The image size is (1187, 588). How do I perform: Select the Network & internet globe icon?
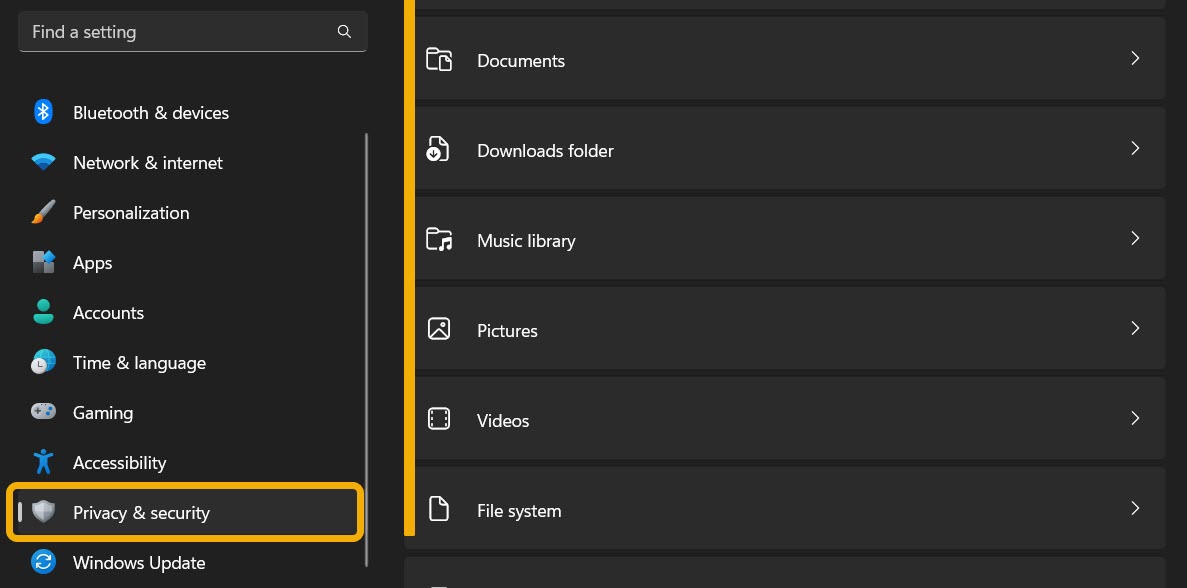(x=43, y=162)
